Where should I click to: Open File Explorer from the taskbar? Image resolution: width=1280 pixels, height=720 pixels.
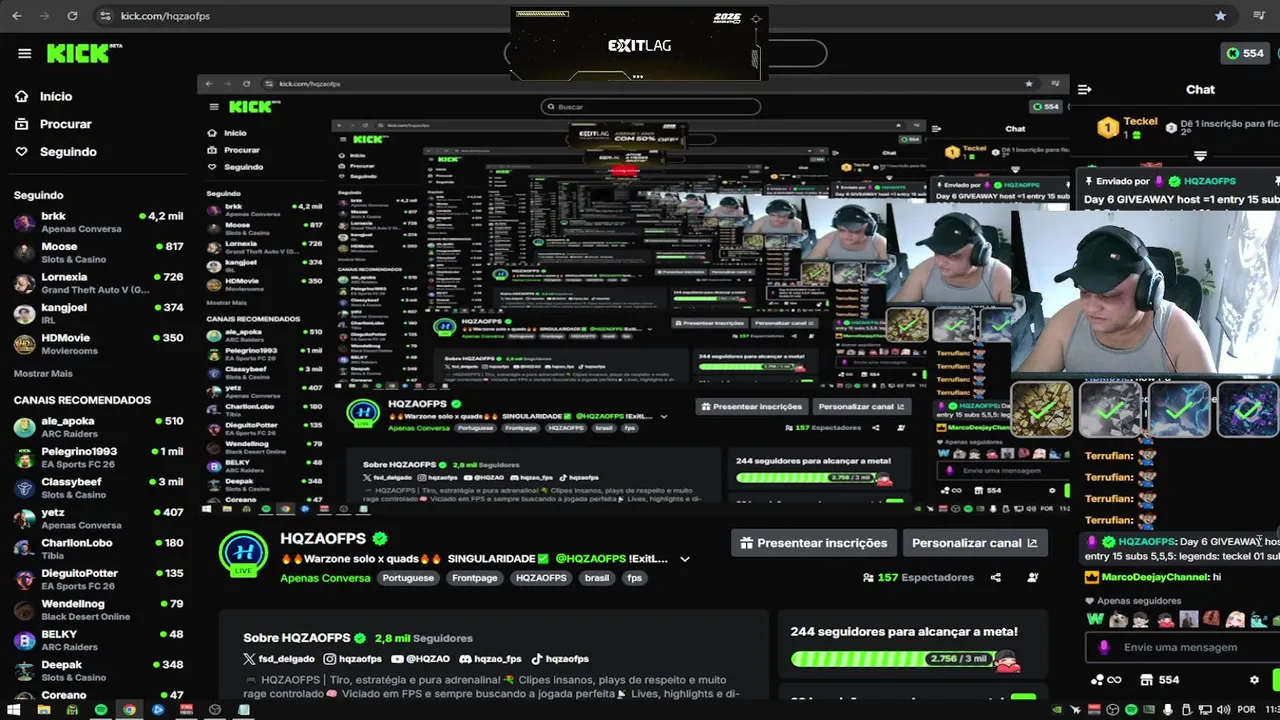[43, 710]
